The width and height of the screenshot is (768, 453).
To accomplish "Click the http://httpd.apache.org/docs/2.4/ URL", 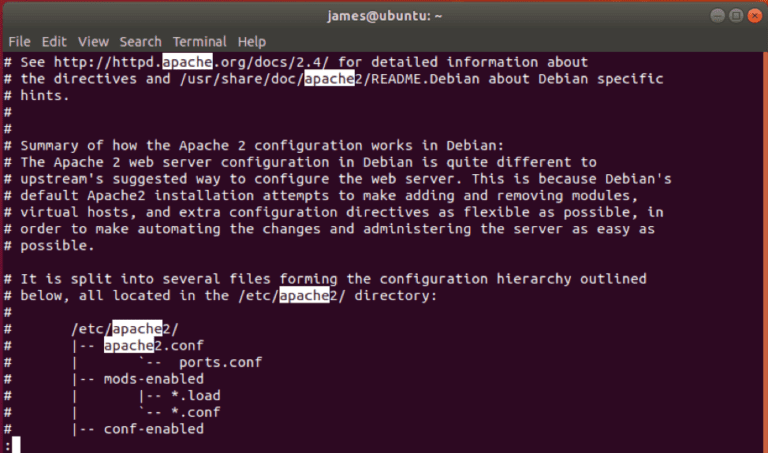I will (192, 62).
